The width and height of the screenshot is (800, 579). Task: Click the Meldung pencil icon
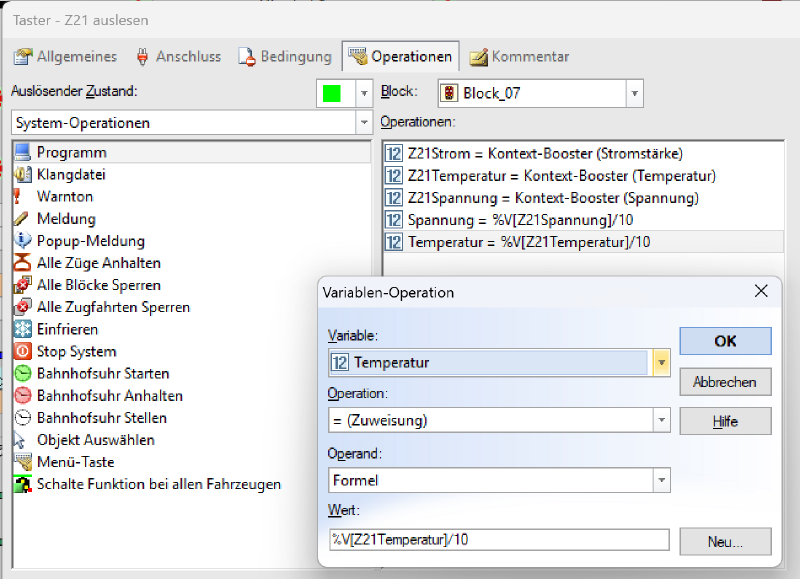[21, 218]
